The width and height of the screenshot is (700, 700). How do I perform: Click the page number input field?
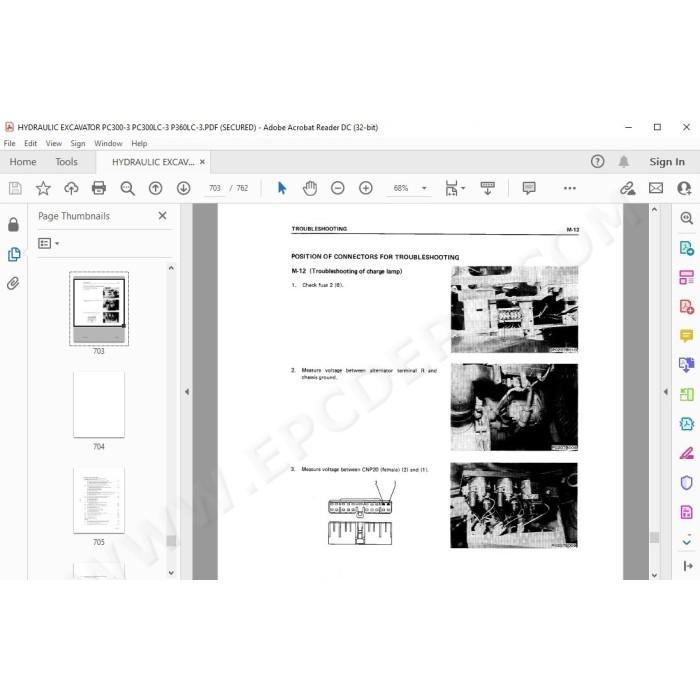tap(215, 188)
